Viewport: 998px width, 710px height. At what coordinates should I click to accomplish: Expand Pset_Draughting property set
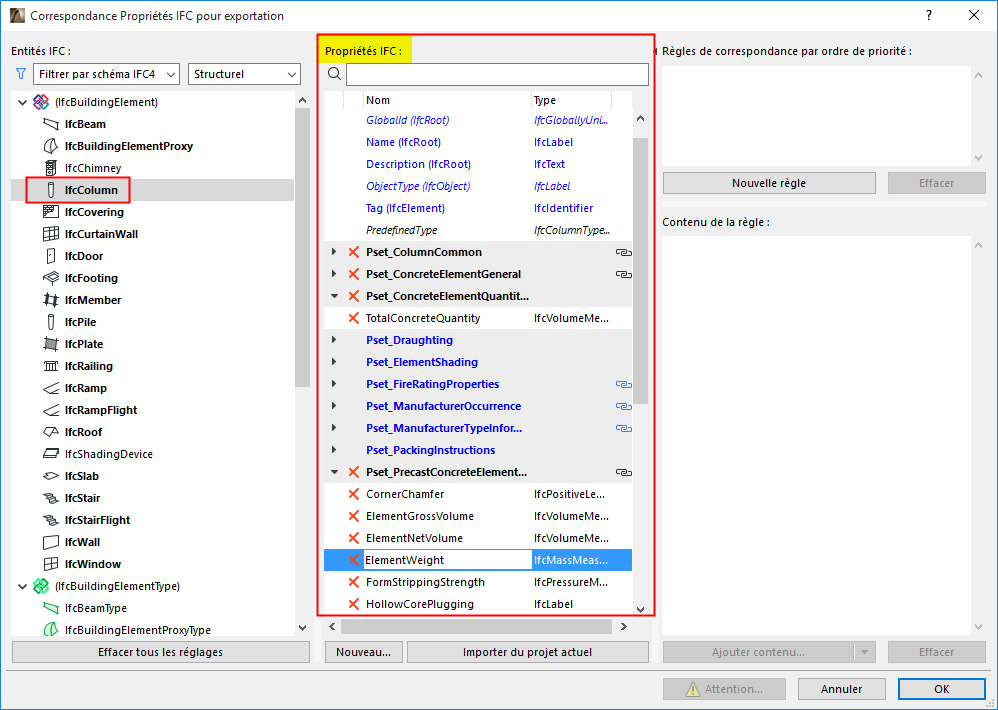click(x=334, y=340)
